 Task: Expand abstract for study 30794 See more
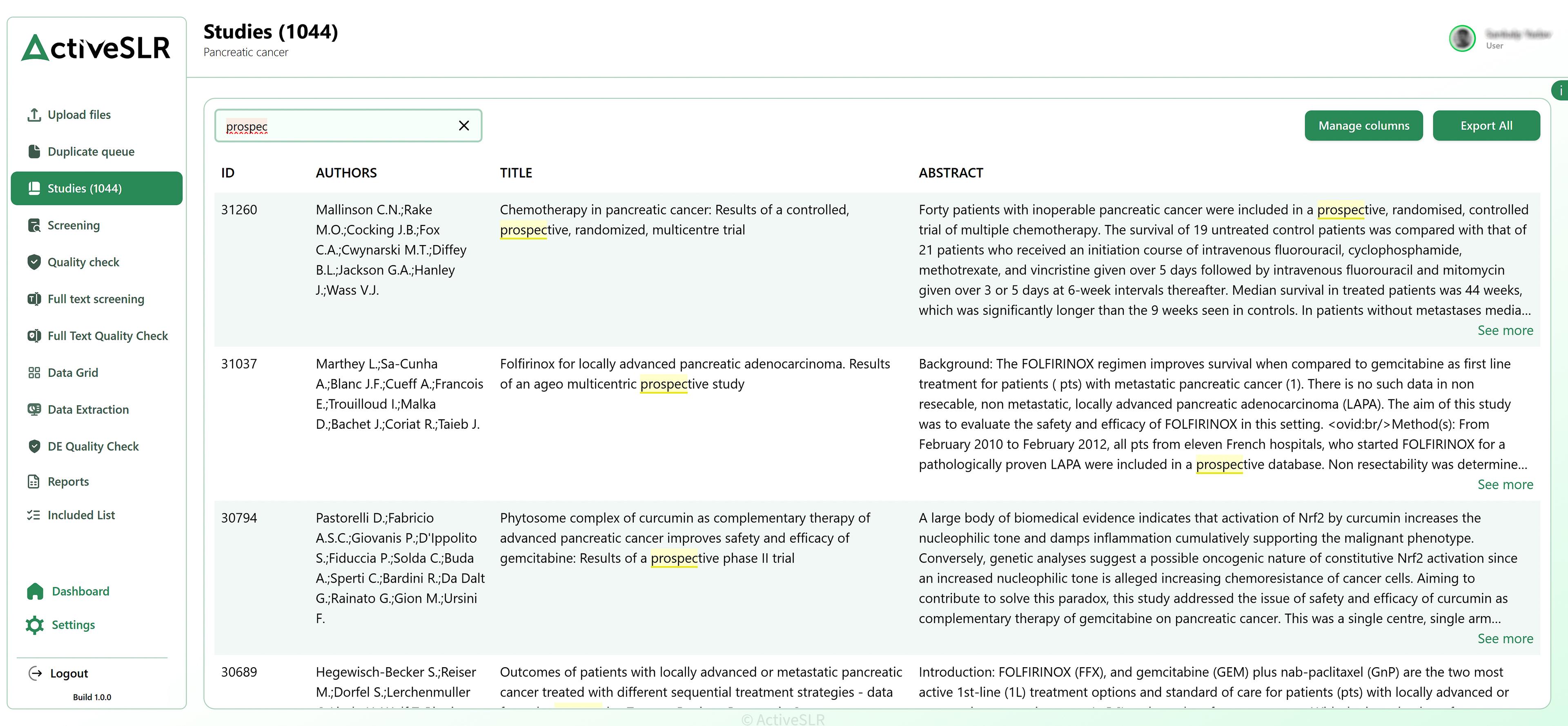click(1505, 638)
